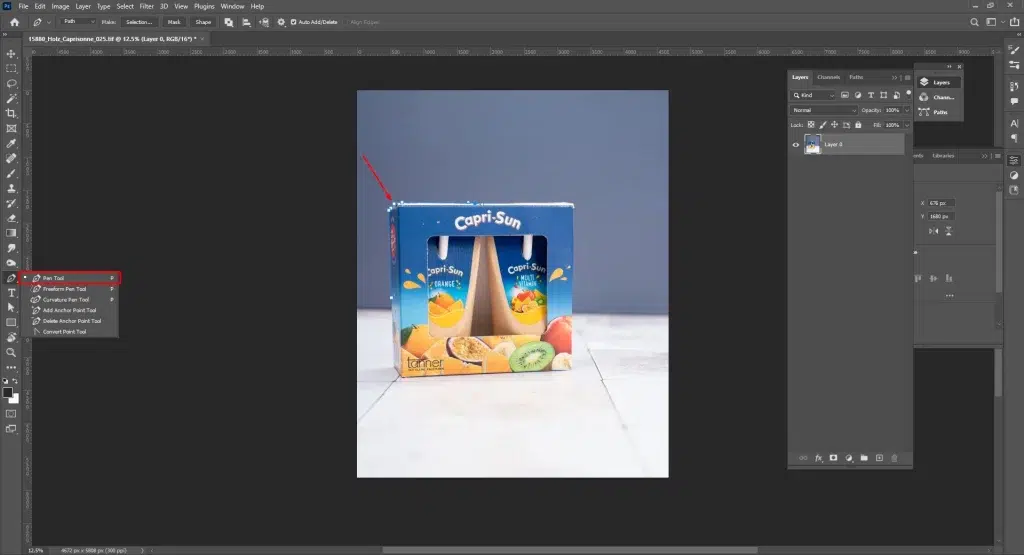Open the Normal blend mode dropdown
Image resolution: width=1024 pixels, height=555 pixels.
pyautogui.click(x=824, y=110)
